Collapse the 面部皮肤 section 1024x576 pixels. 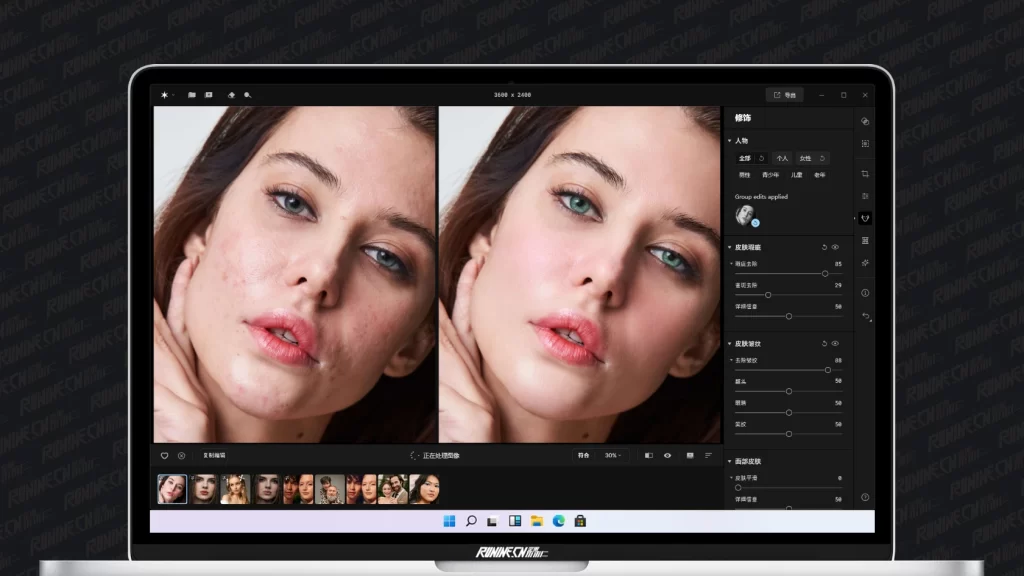[730, 462]
